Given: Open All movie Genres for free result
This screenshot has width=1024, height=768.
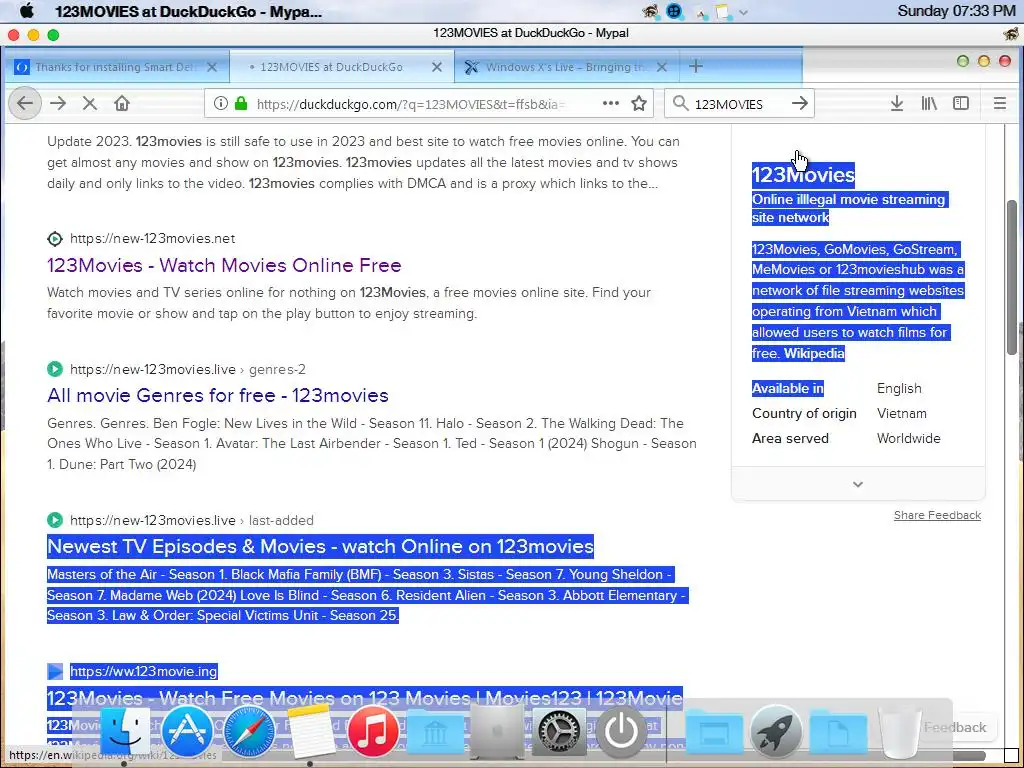Looking at the screenshot, I should (217, 395).
